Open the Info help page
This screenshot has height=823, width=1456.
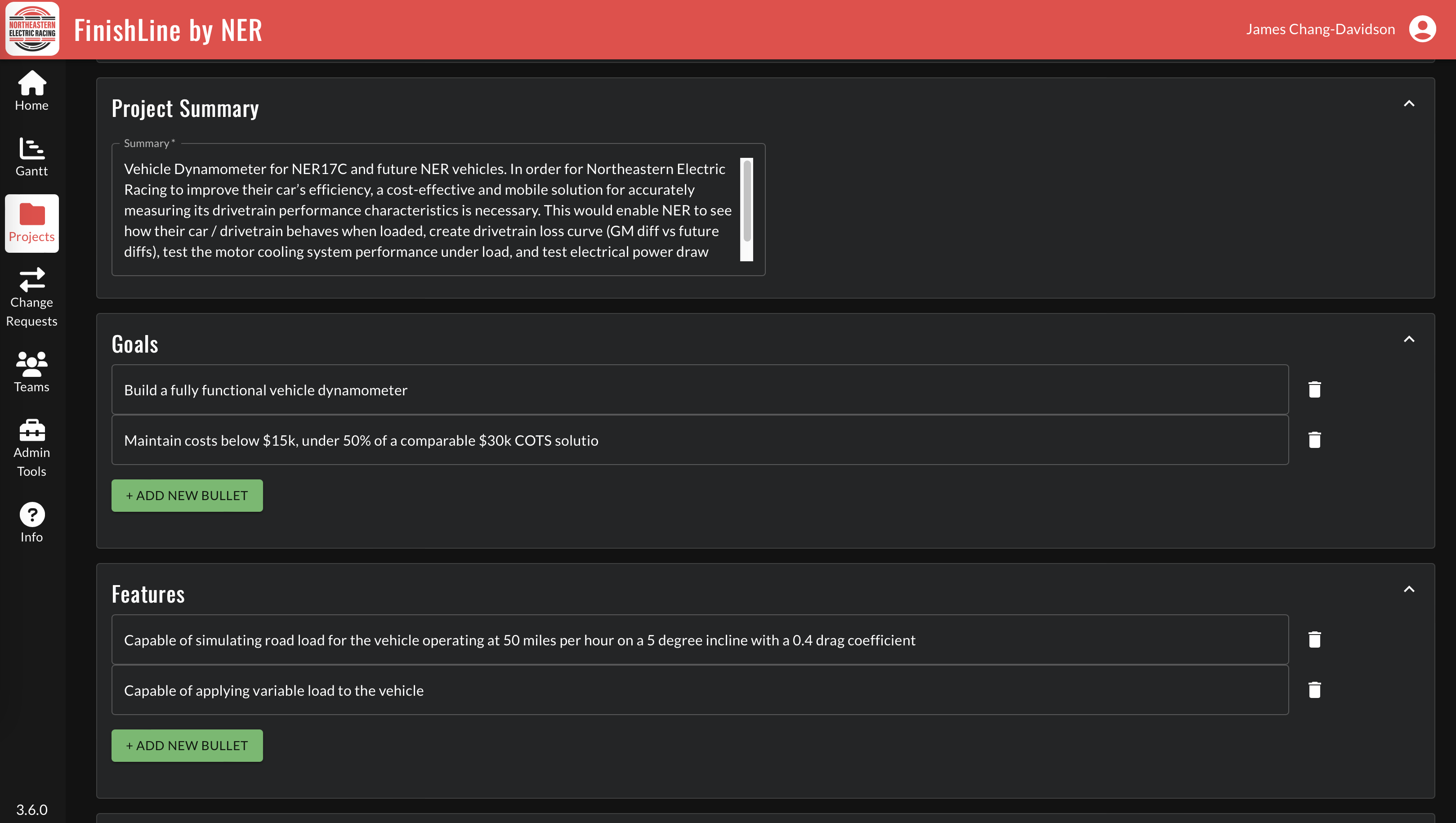coord(31,523)
